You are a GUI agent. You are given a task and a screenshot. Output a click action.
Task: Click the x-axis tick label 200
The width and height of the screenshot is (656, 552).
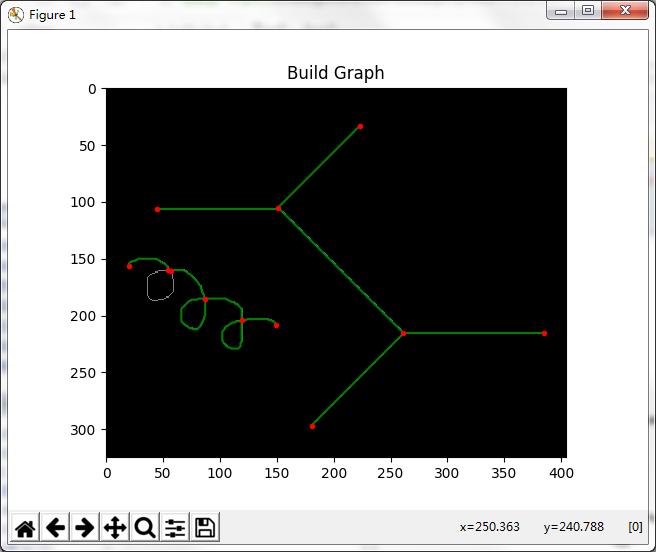click(333, 473)
